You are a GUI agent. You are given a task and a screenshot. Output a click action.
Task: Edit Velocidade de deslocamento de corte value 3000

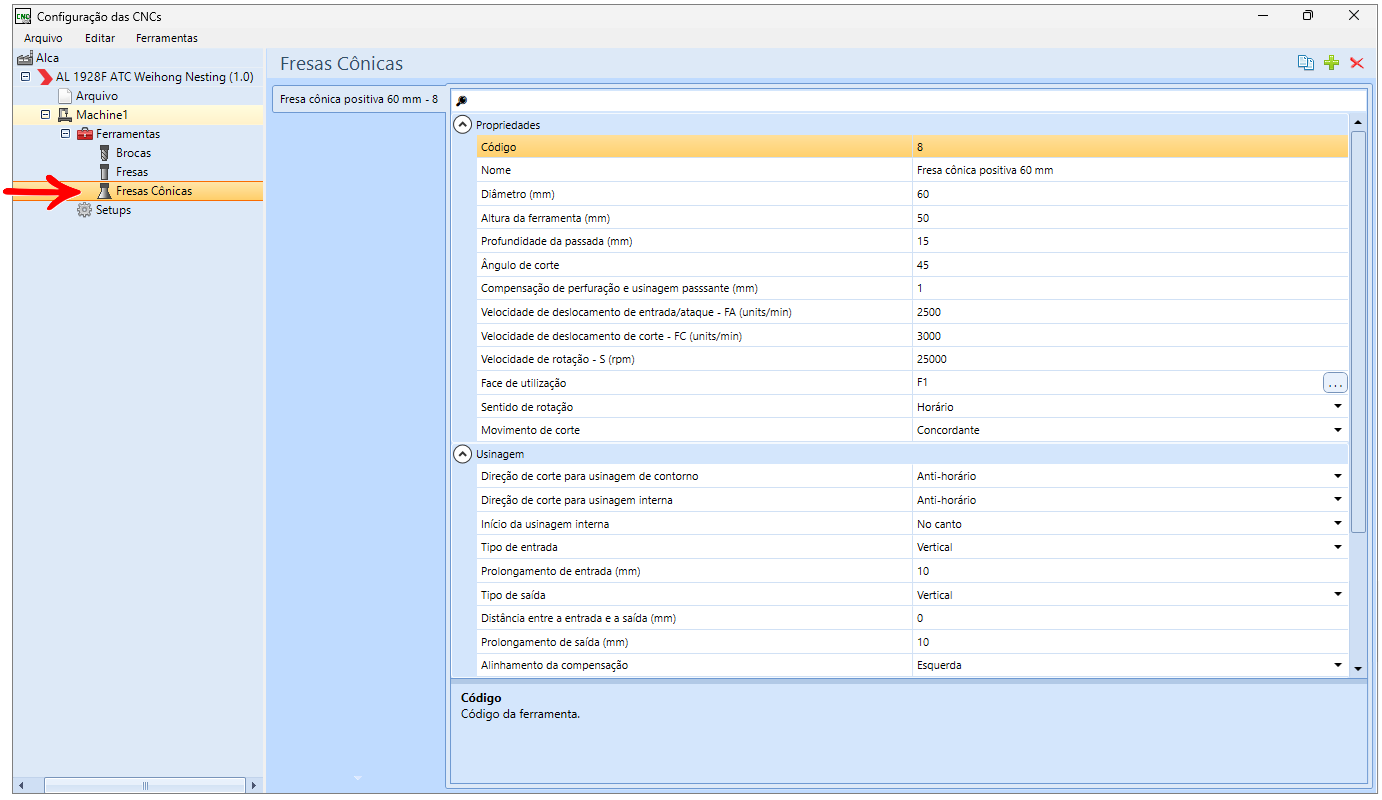(x=1130, y=336)
